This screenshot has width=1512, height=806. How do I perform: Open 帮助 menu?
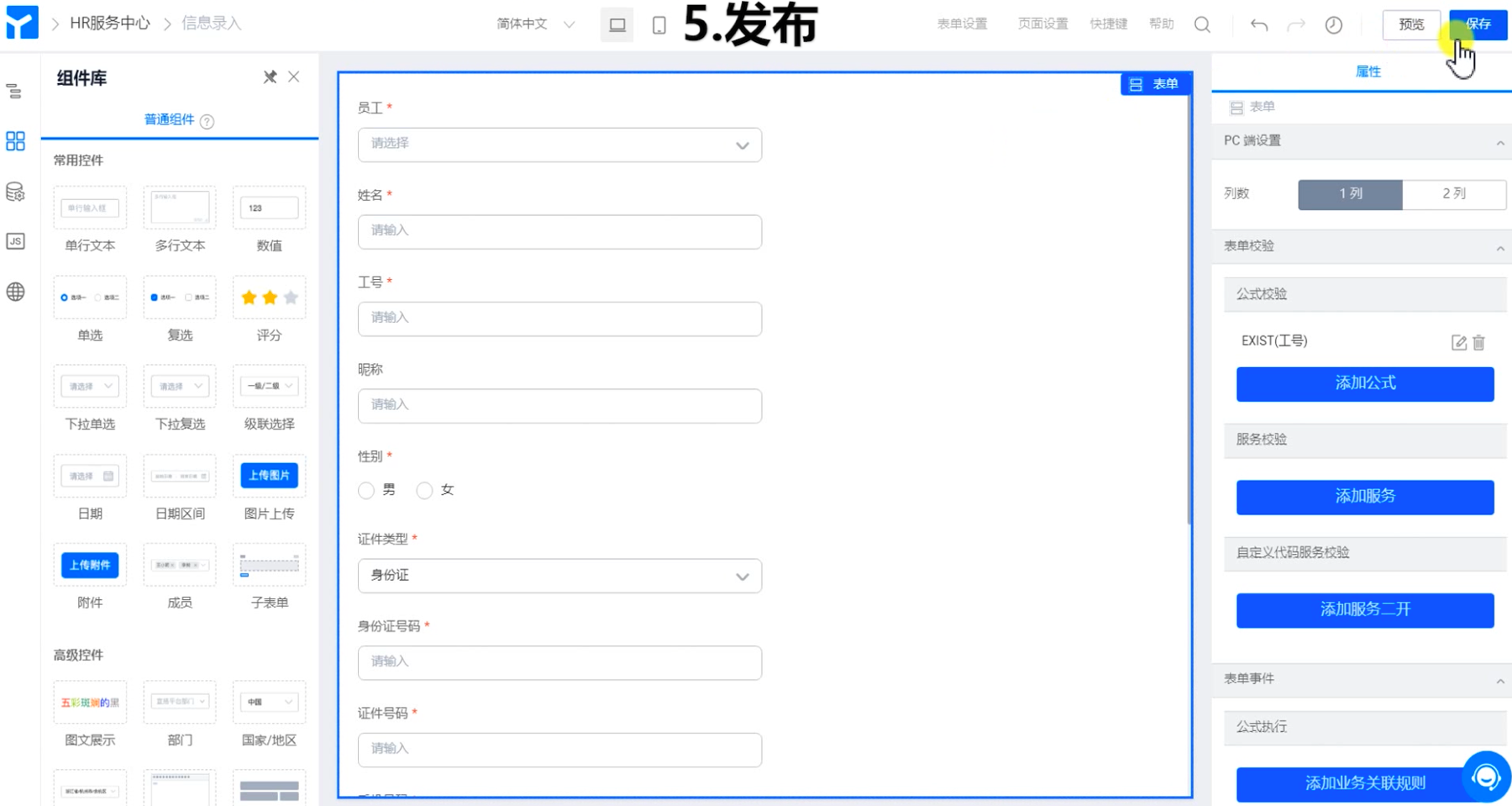(1162, 24)
